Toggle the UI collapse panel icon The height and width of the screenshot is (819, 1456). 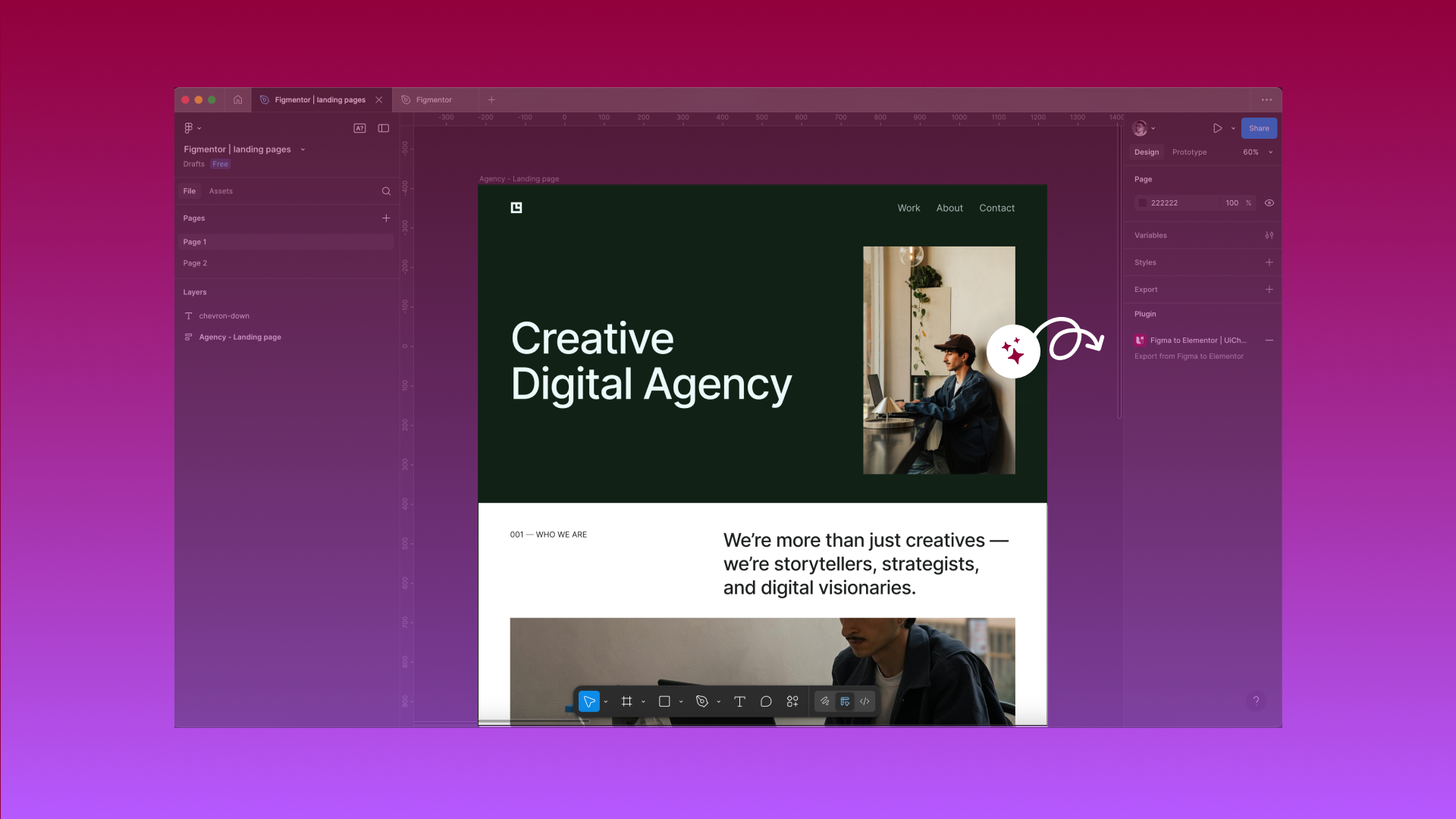click(383, 128)
